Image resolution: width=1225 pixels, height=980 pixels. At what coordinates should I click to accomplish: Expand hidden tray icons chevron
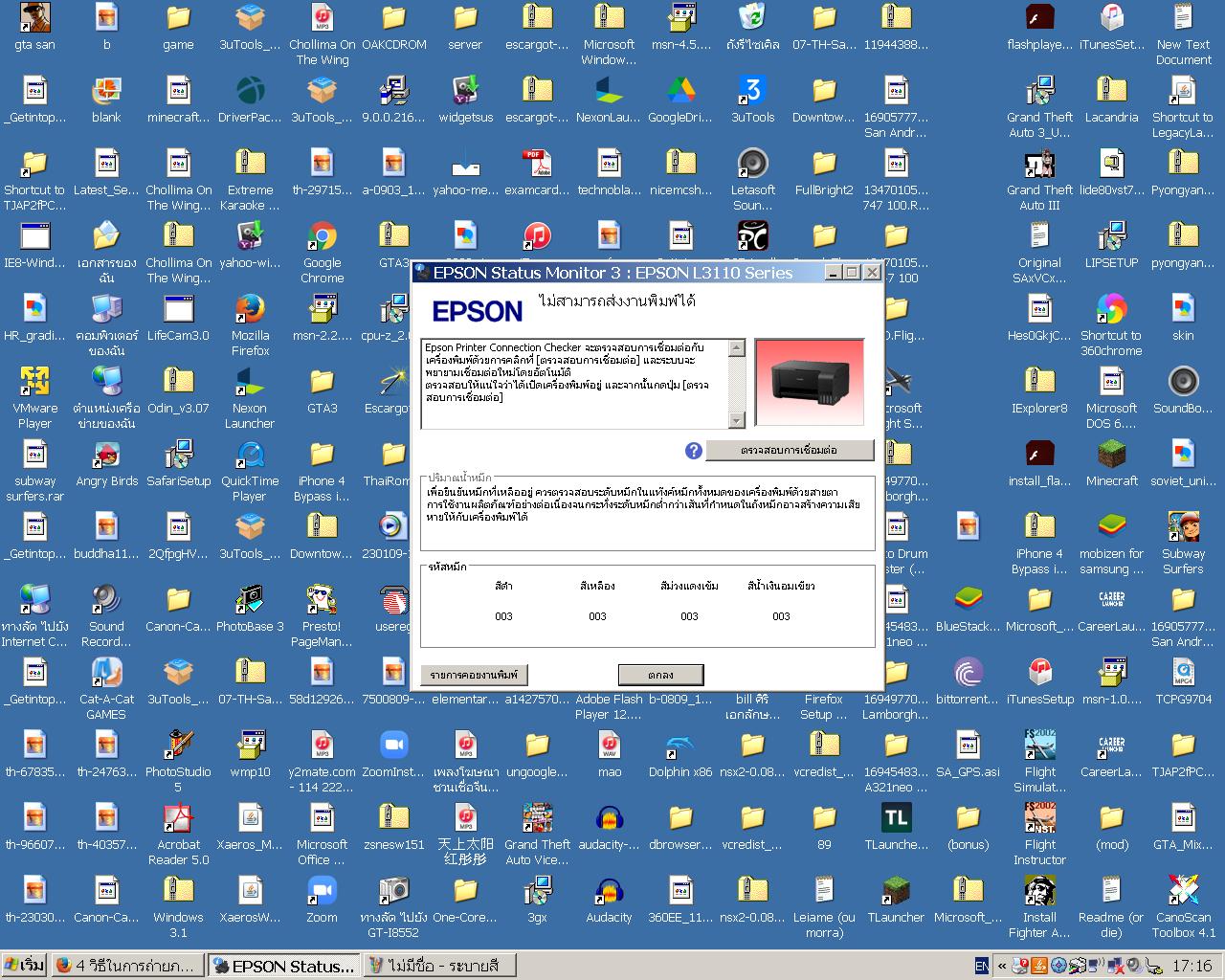point(1002,966)
